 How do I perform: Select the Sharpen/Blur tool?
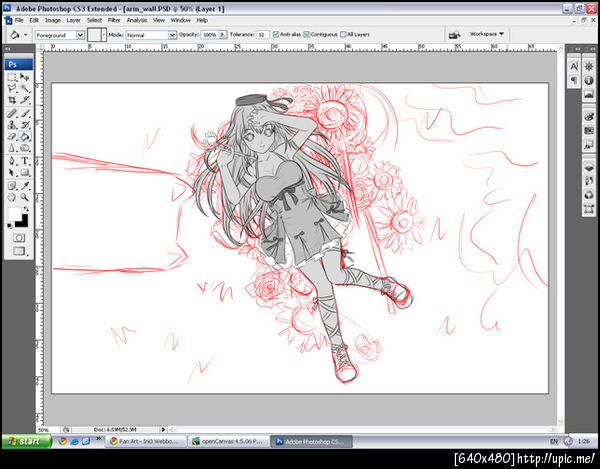[x=12, y=148]
